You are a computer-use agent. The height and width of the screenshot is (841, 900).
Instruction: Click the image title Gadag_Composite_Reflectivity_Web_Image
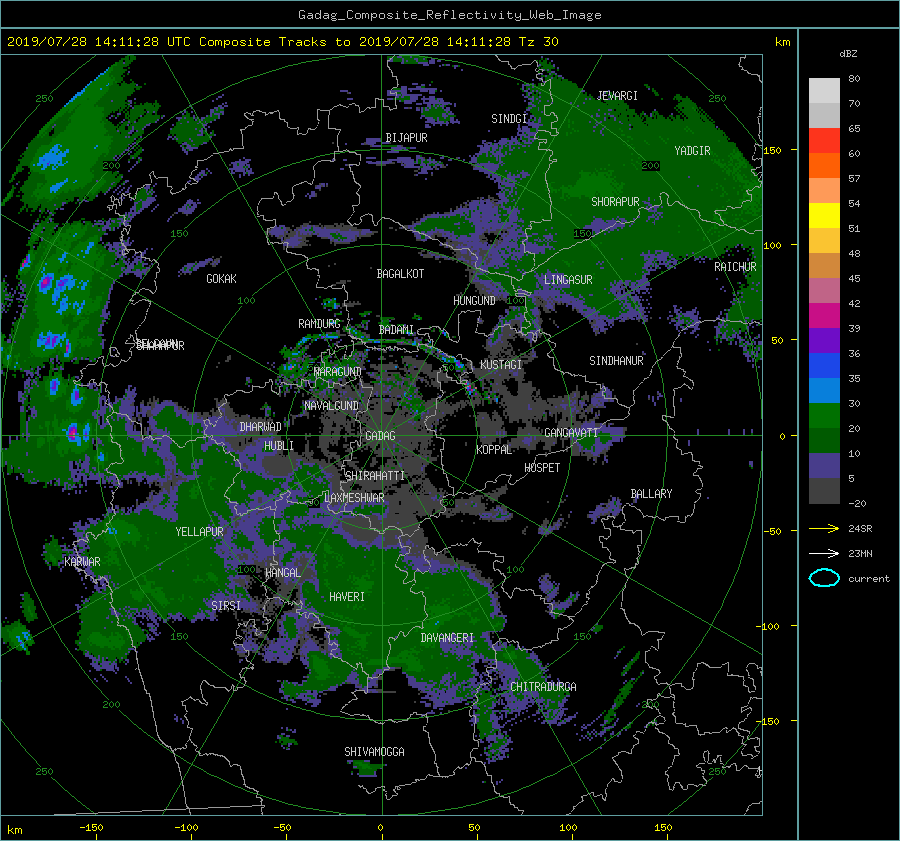point(449,15)
